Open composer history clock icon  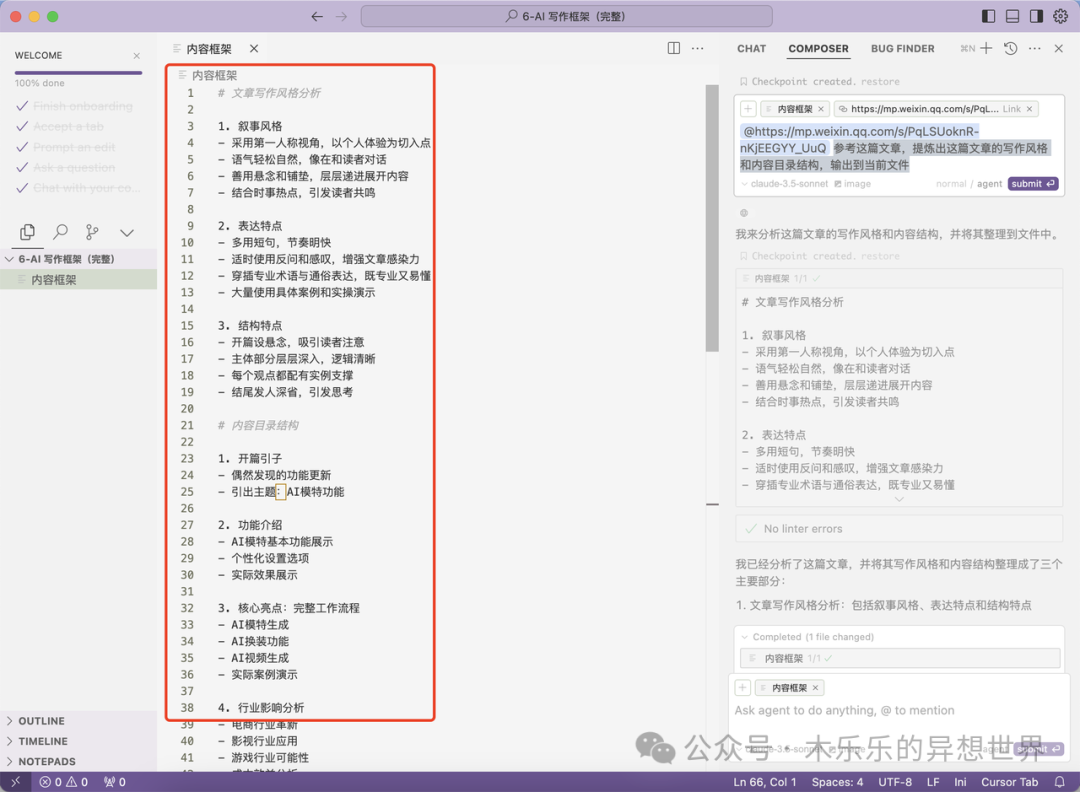tap(1010, 48)
